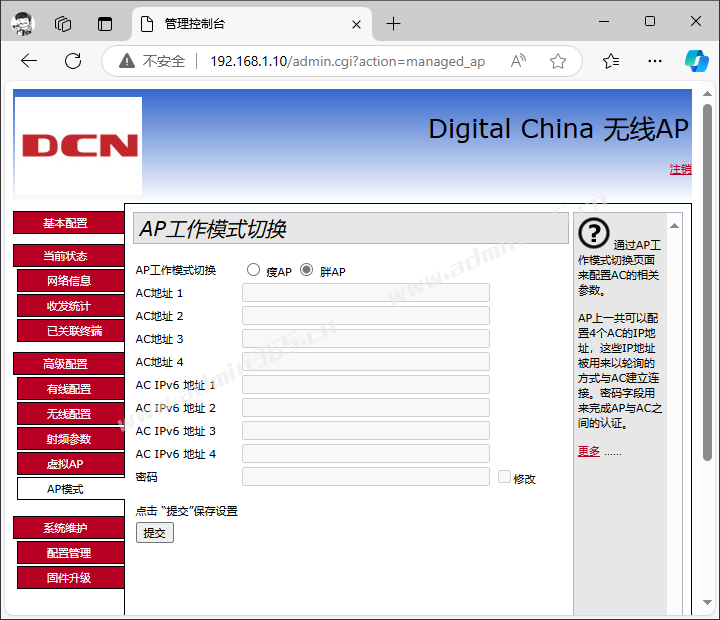This screenshot has height=620, width=720.
Task: Click the AC IPv6 地址 4 input field
Action: (366, 453)
